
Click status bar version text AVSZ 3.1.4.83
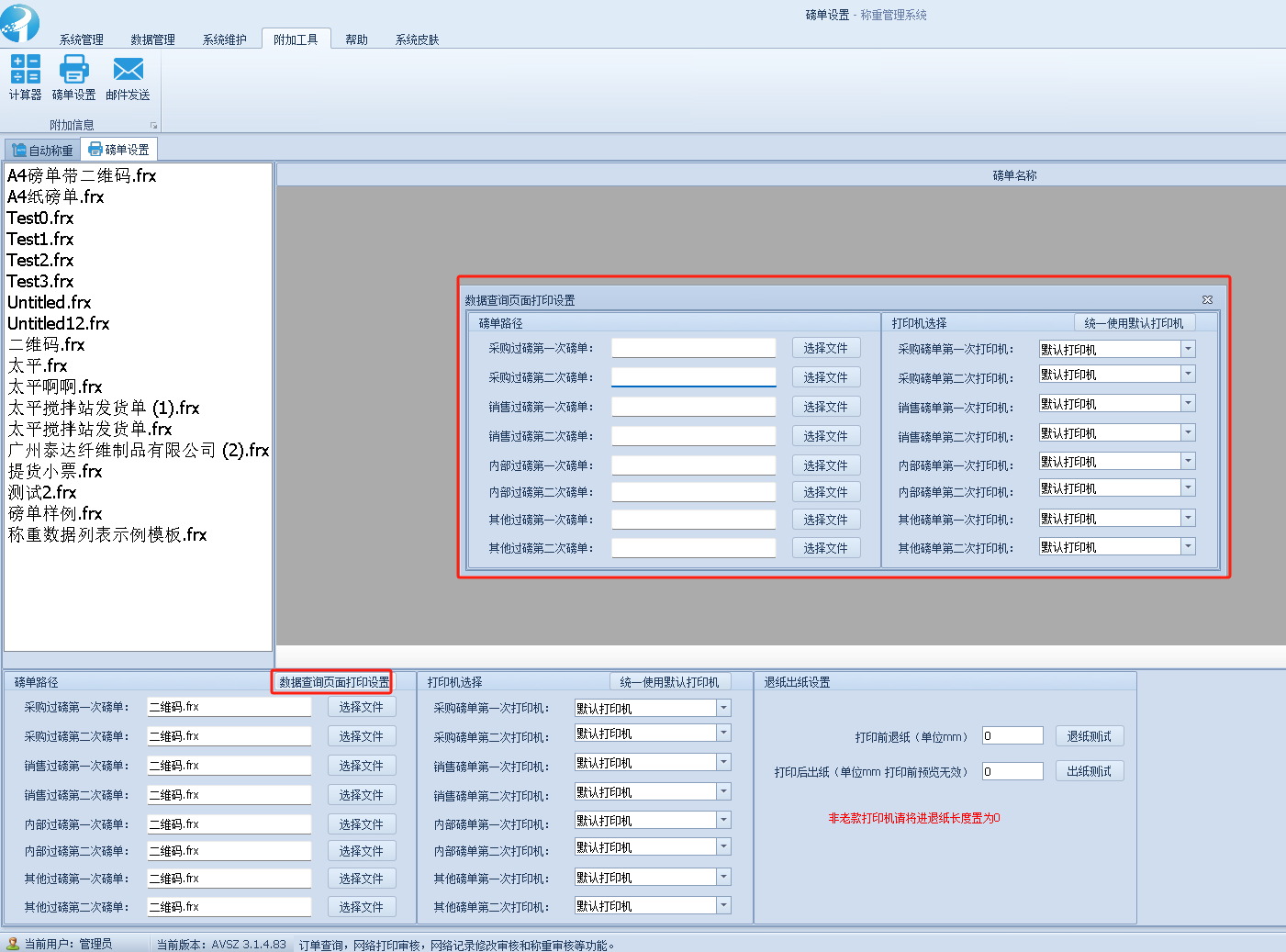coord(249,944)
